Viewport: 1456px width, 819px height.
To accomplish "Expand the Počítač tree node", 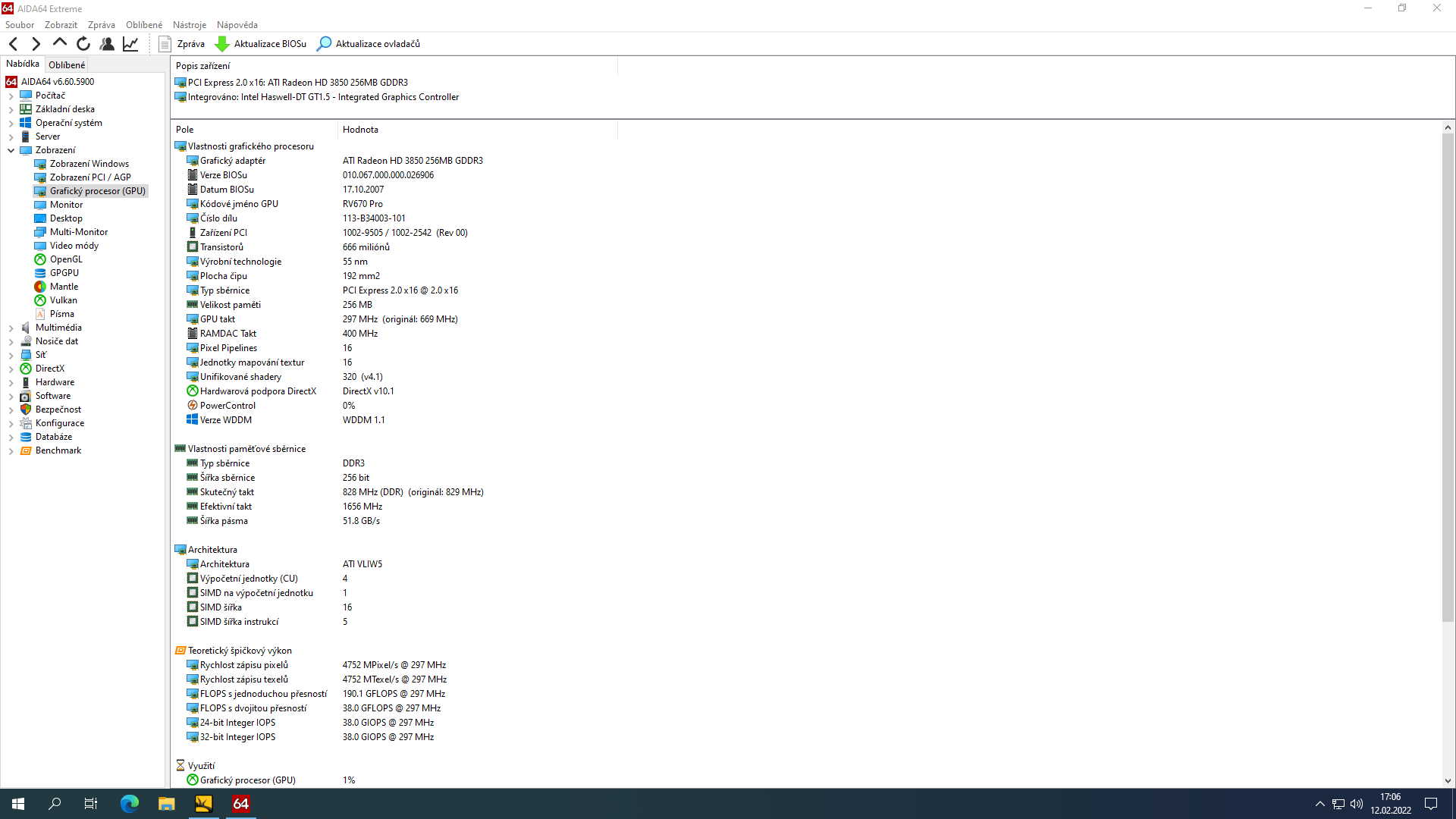I will coord(11,96).
